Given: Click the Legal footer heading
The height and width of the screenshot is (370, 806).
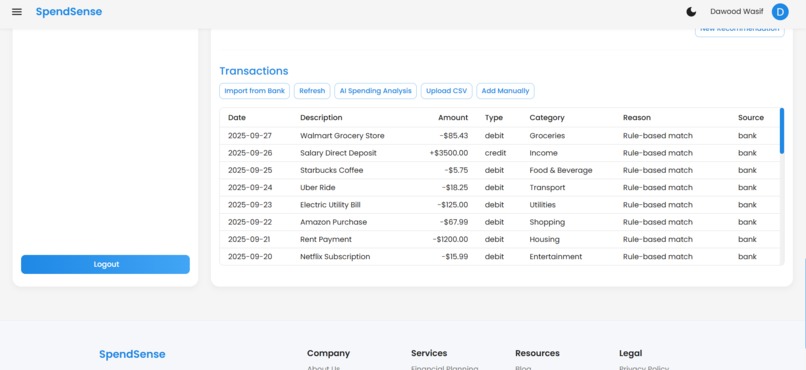Looking at the screenshot, I should pyautogui.click(x=631, y=353).
